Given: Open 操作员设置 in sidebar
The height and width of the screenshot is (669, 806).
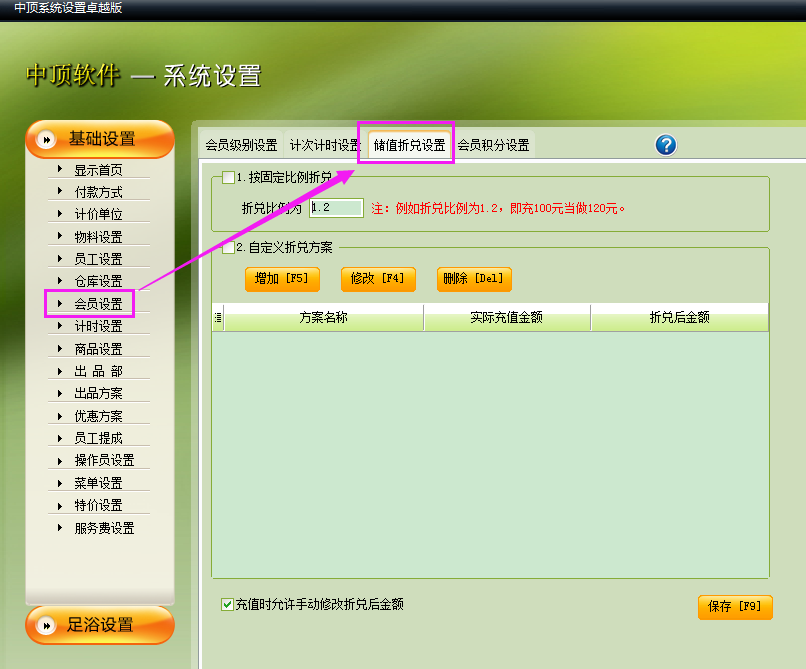Looking at the screenshot, I should coord(104,460).
